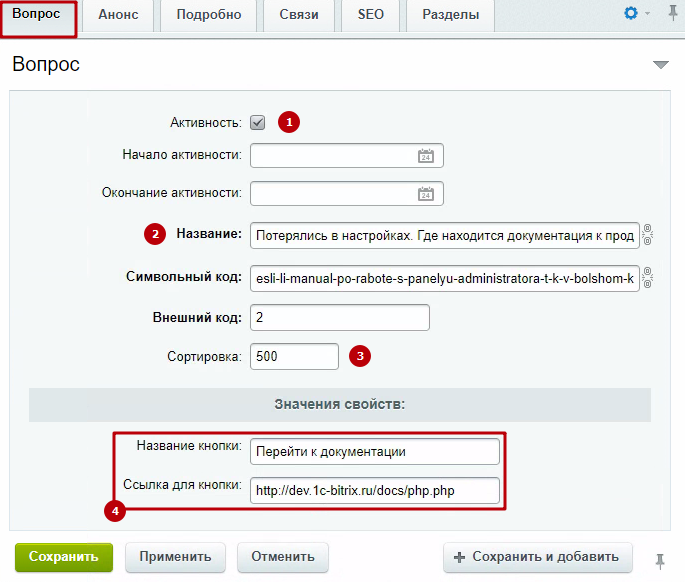
Task: Open the dropdown arrow beside gear icon
Action: pos(647,14)
